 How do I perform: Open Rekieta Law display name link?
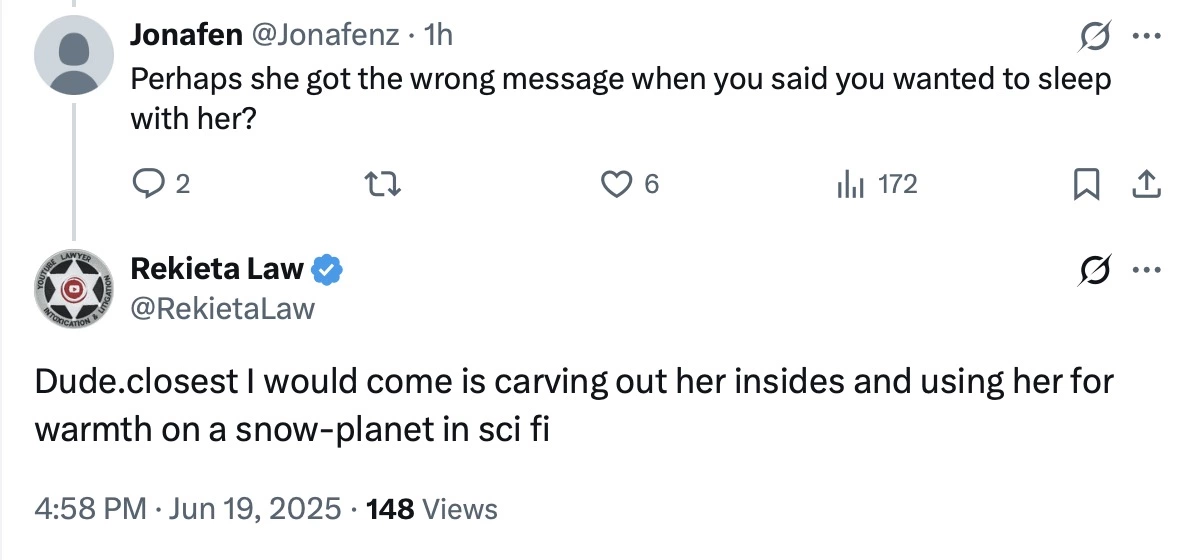point(218,269)
